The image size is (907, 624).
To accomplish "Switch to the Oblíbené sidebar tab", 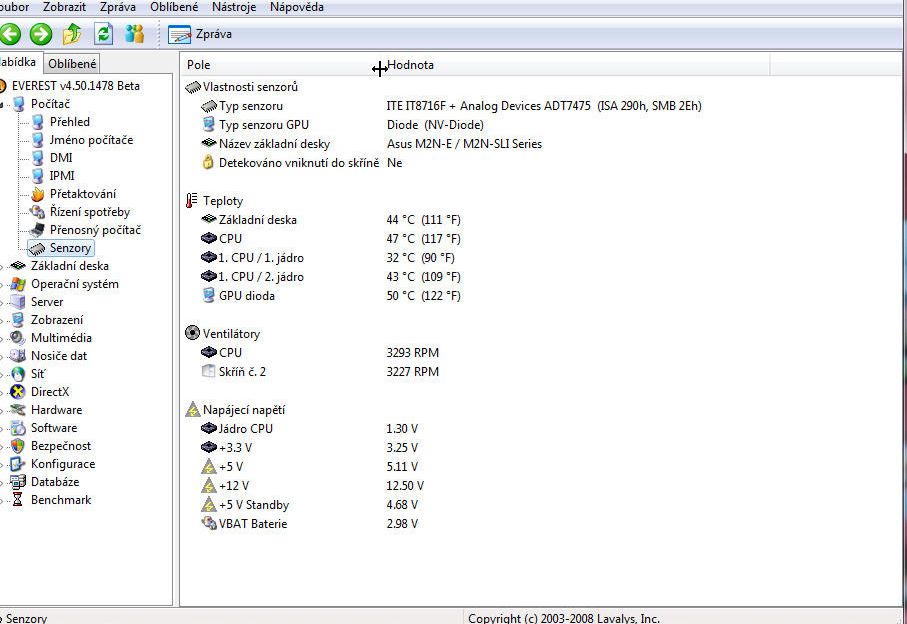I will tap(72, 64).
